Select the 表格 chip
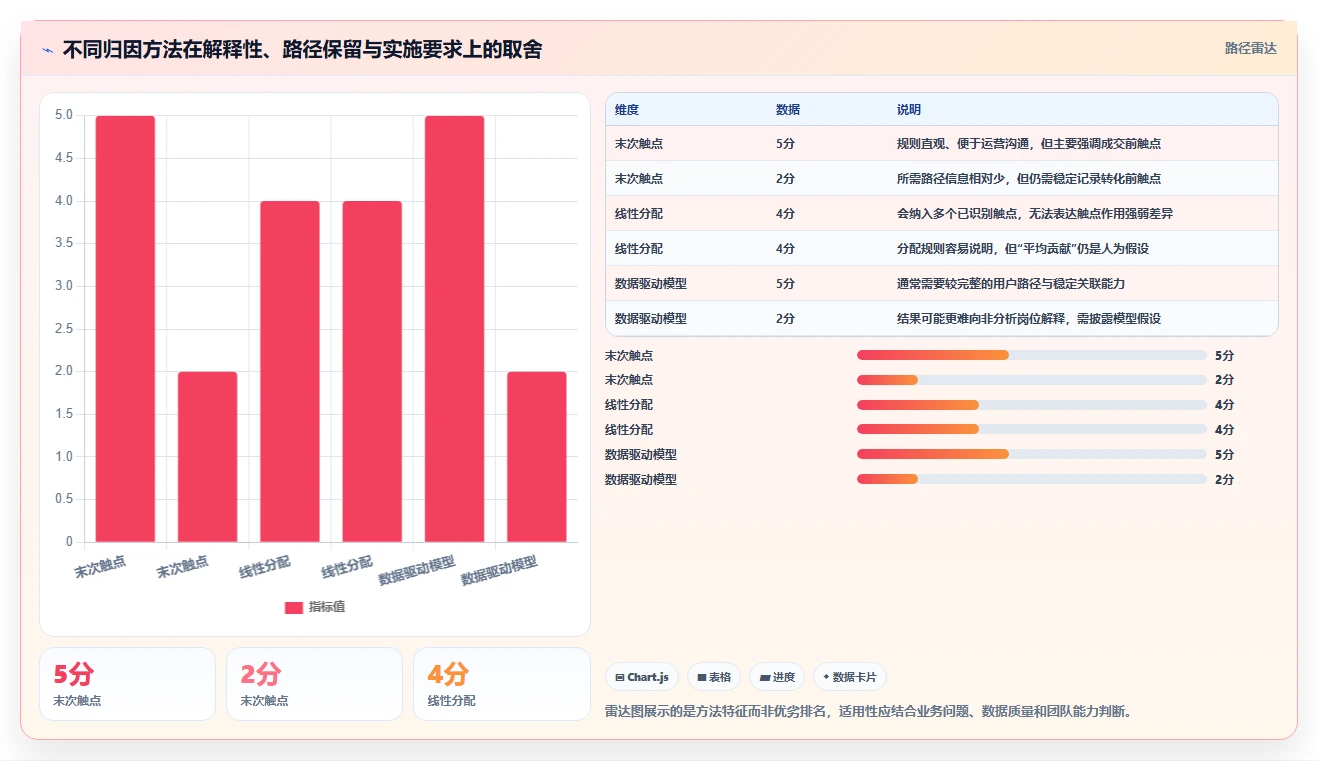 pos(714,677)
